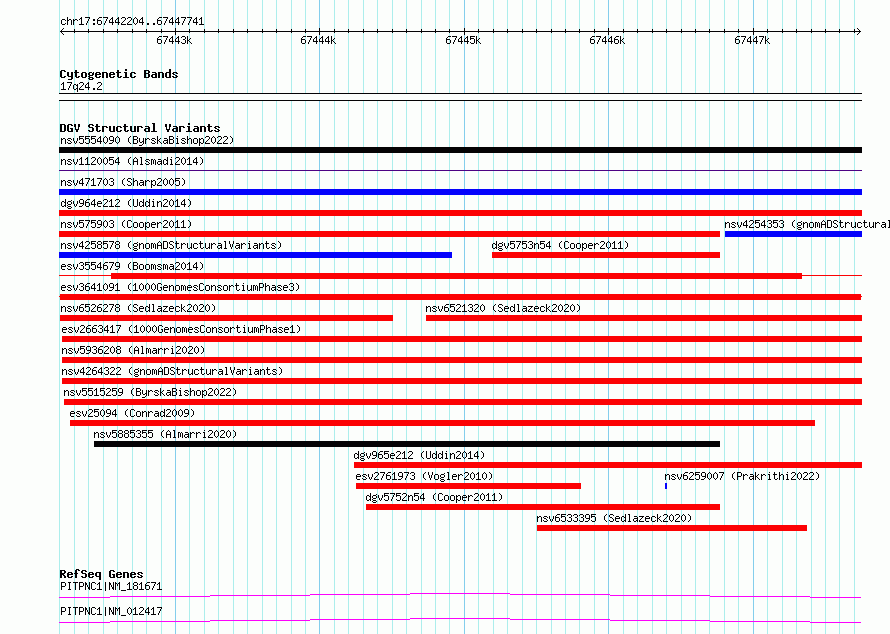The width and height of the screenshot is (890, 634).
Task: Click the 67445k ruler tick label
Action: [463, 40]
